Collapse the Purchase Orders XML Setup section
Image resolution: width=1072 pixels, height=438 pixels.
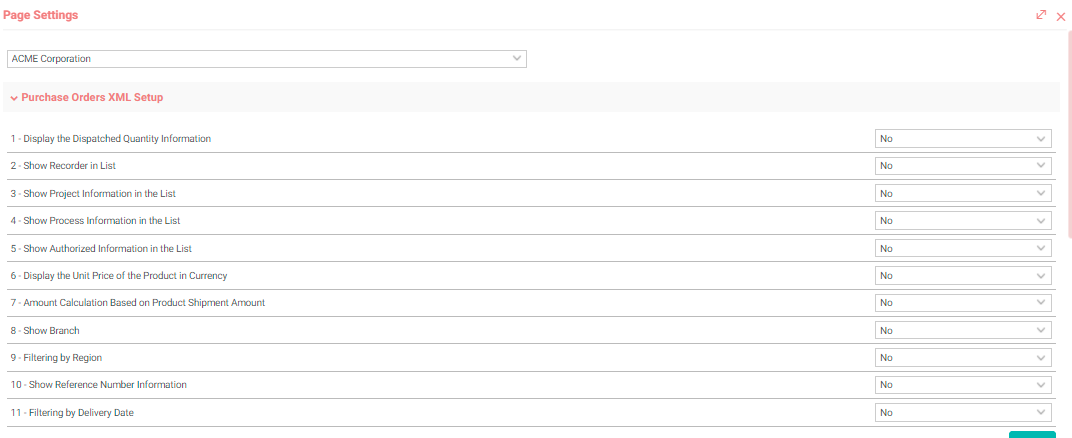click(x=14, y=98)
